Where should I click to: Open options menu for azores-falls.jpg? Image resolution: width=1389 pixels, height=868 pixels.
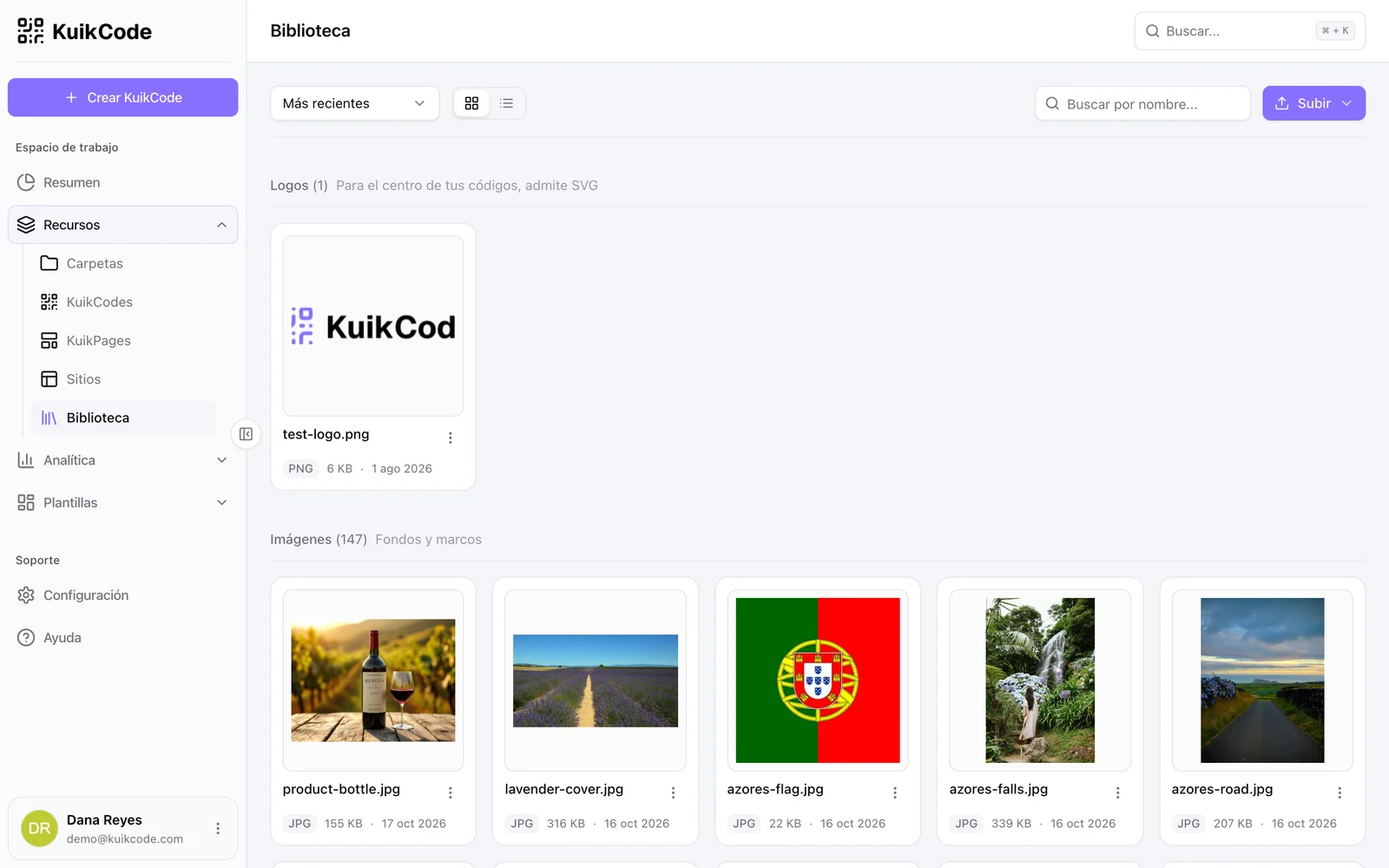click(x=1117, y=792)
